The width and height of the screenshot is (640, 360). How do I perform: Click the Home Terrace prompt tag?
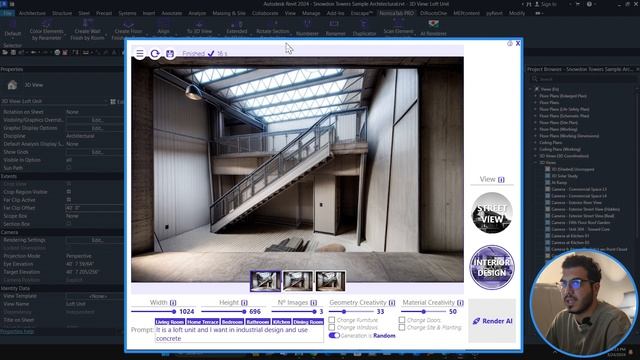coord(203,322)
